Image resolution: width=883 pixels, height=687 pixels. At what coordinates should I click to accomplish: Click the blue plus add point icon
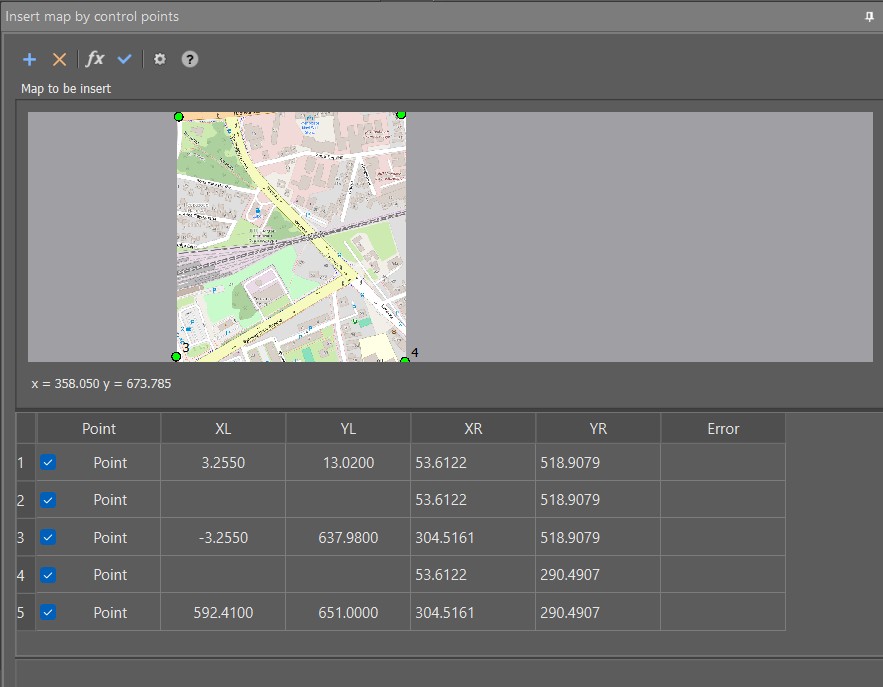30,60
